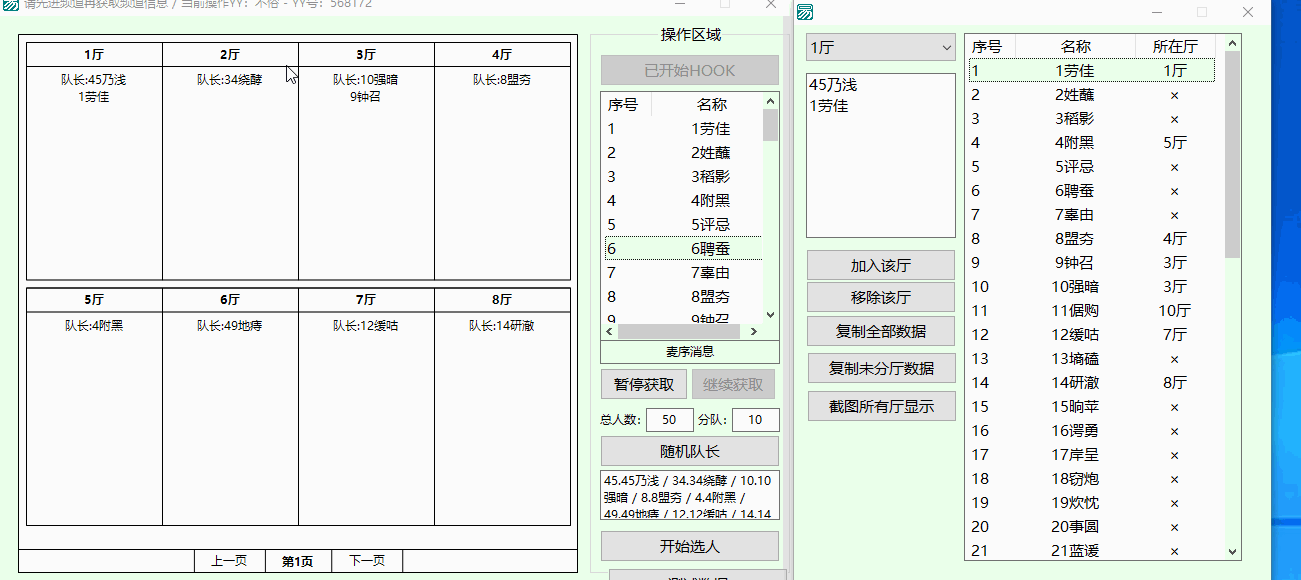Click 9钟召 under hall 3

[365, 97]
